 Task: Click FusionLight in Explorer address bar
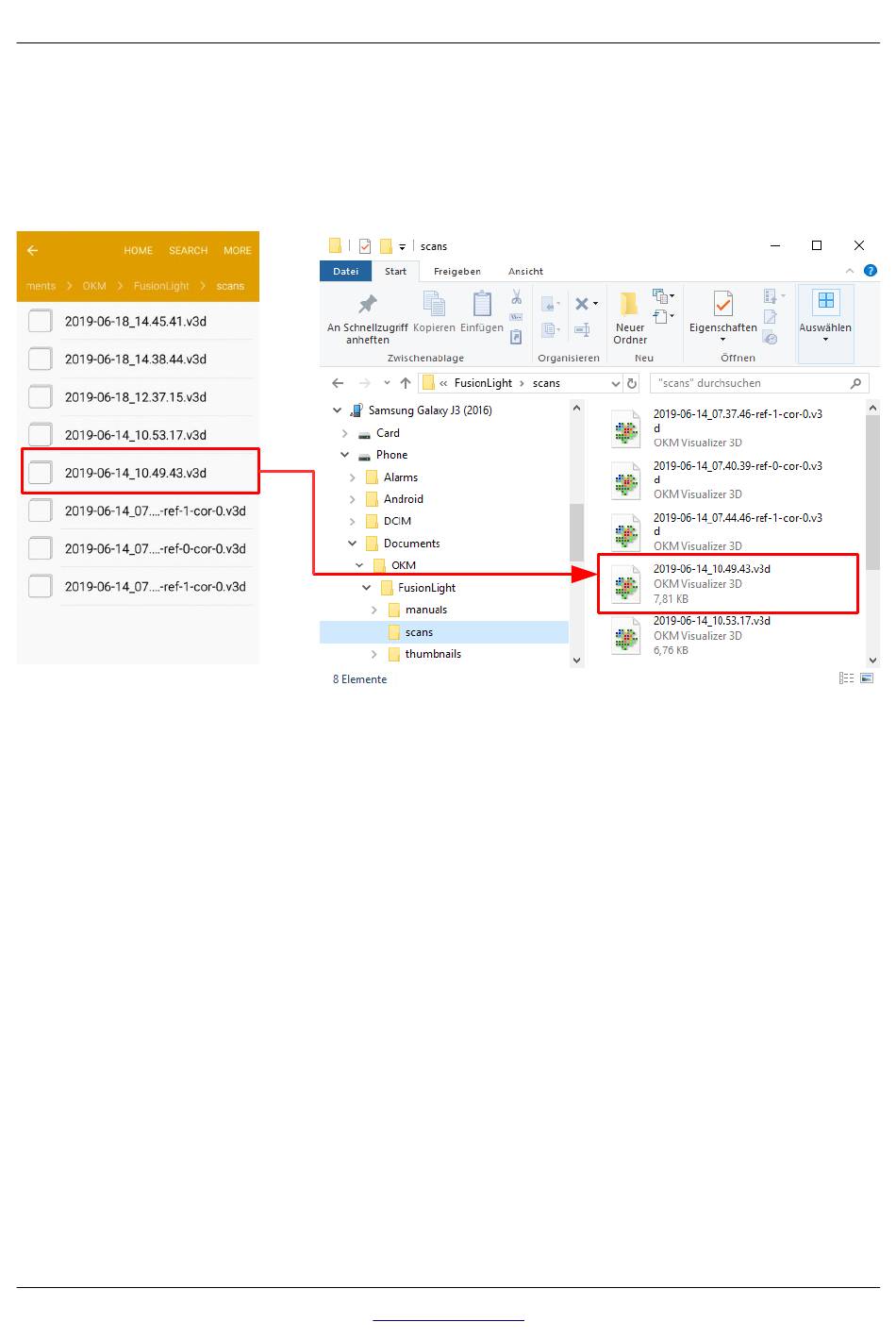click(x=483, y=383)
